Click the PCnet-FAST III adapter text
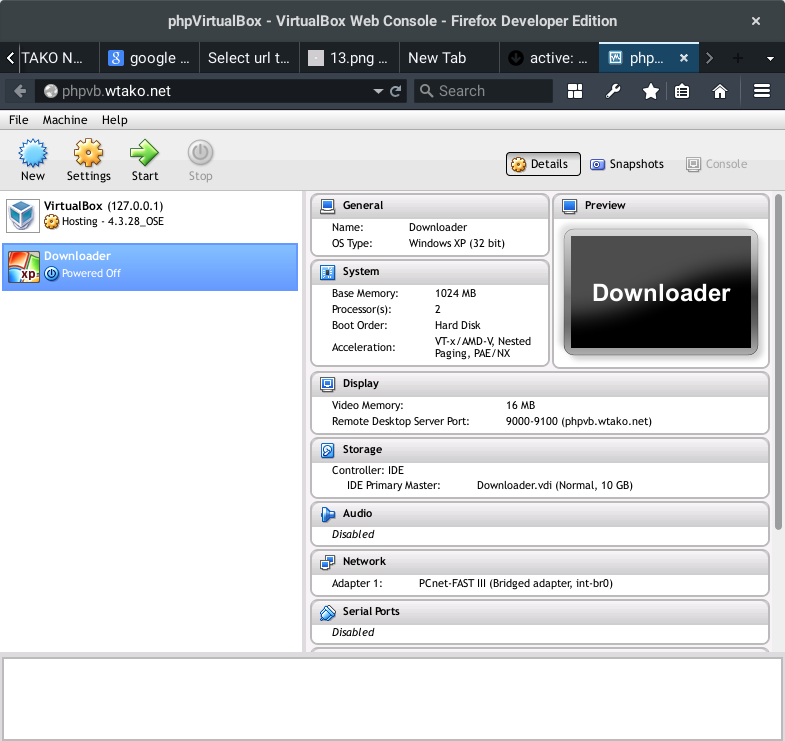785x741 pixels. 516,584
